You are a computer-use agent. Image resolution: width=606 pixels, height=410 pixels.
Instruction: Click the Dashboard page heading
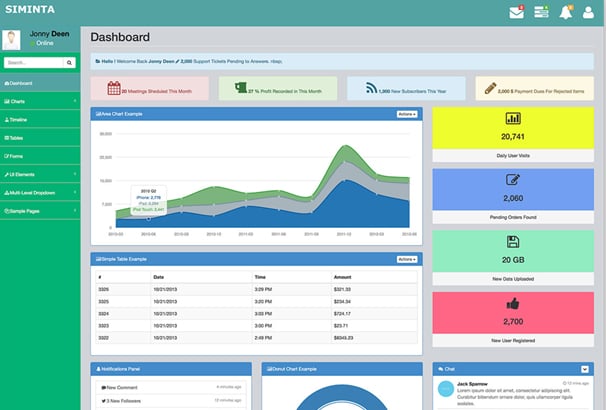pyautogui.click(x=120, y=37)
